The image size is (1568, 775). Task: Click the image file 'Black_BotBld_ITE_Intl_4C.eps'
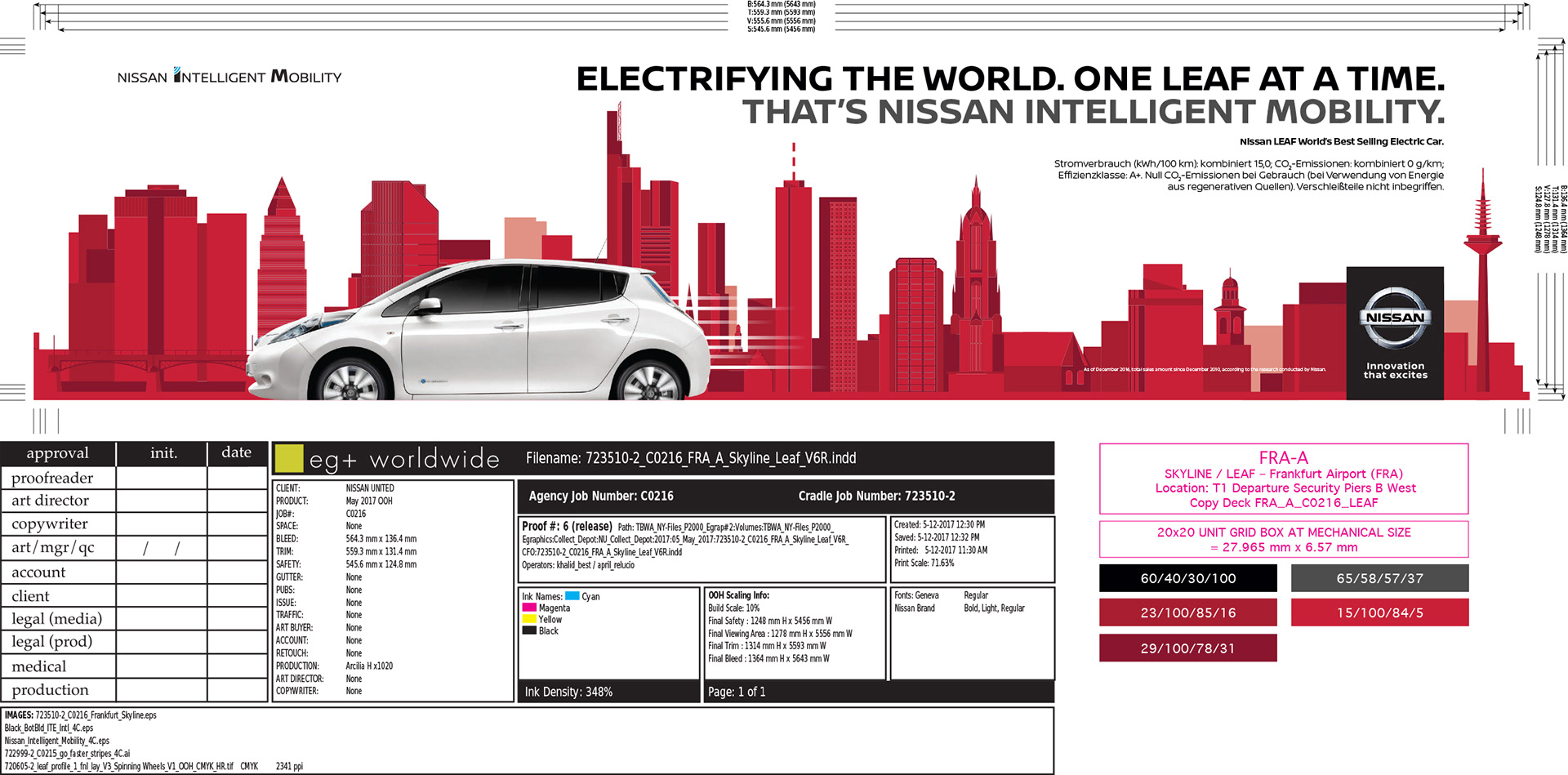(49, 728)
